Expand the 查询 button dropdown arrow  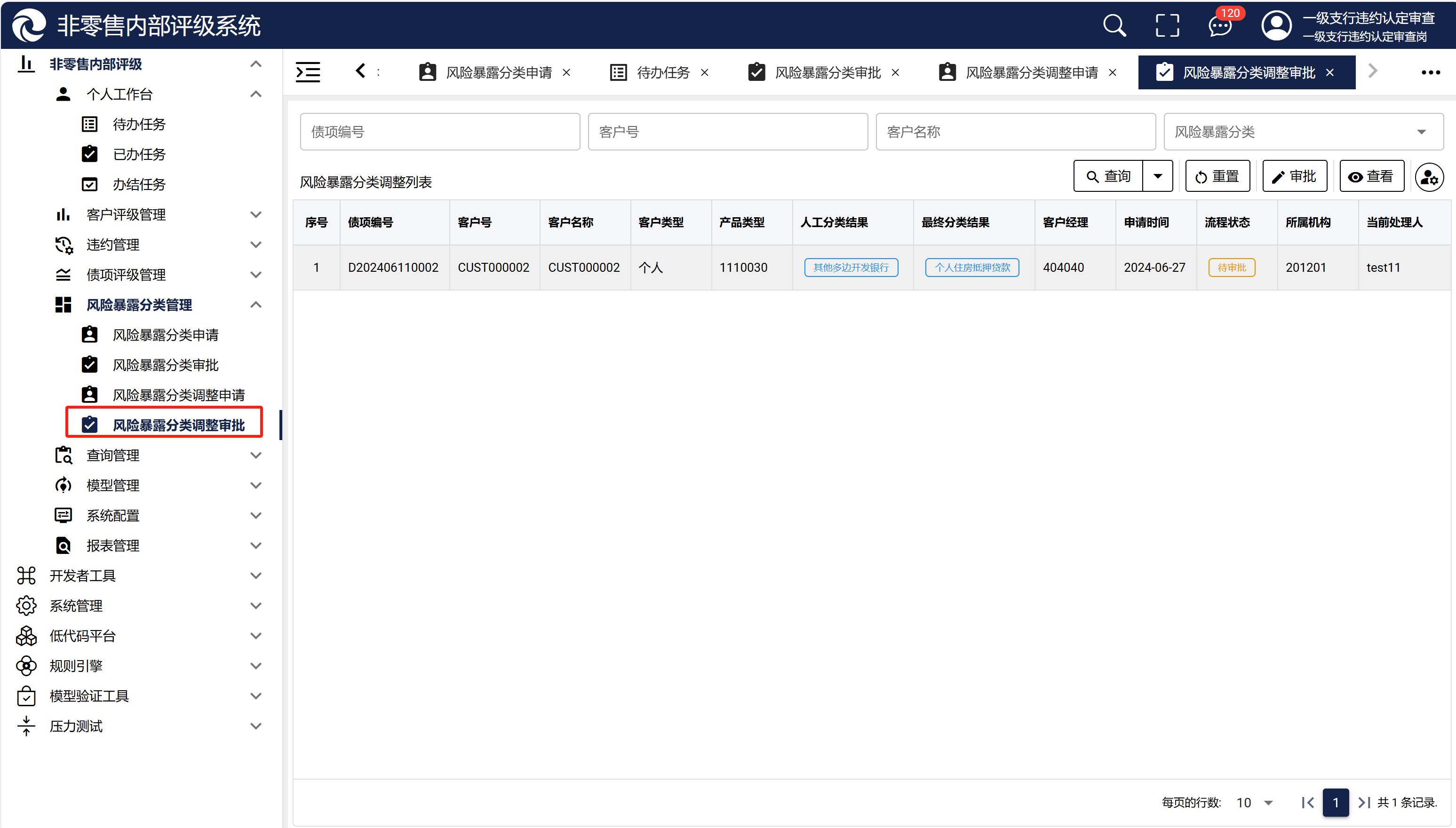click(1158, 176)
